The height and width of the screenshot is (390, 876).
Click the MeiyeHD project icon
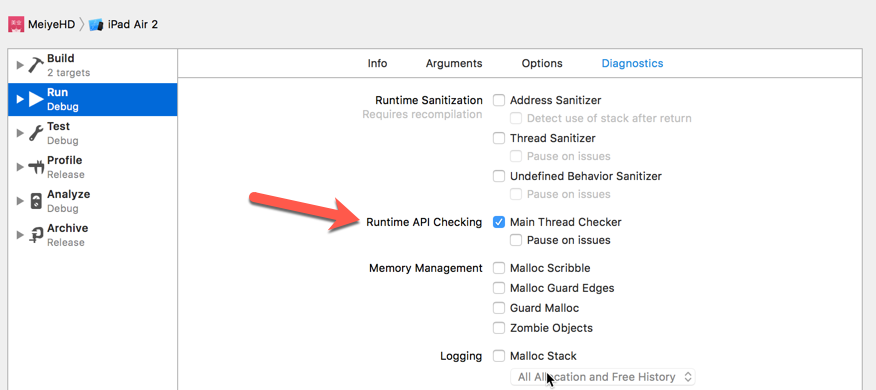tap(16, 24)
